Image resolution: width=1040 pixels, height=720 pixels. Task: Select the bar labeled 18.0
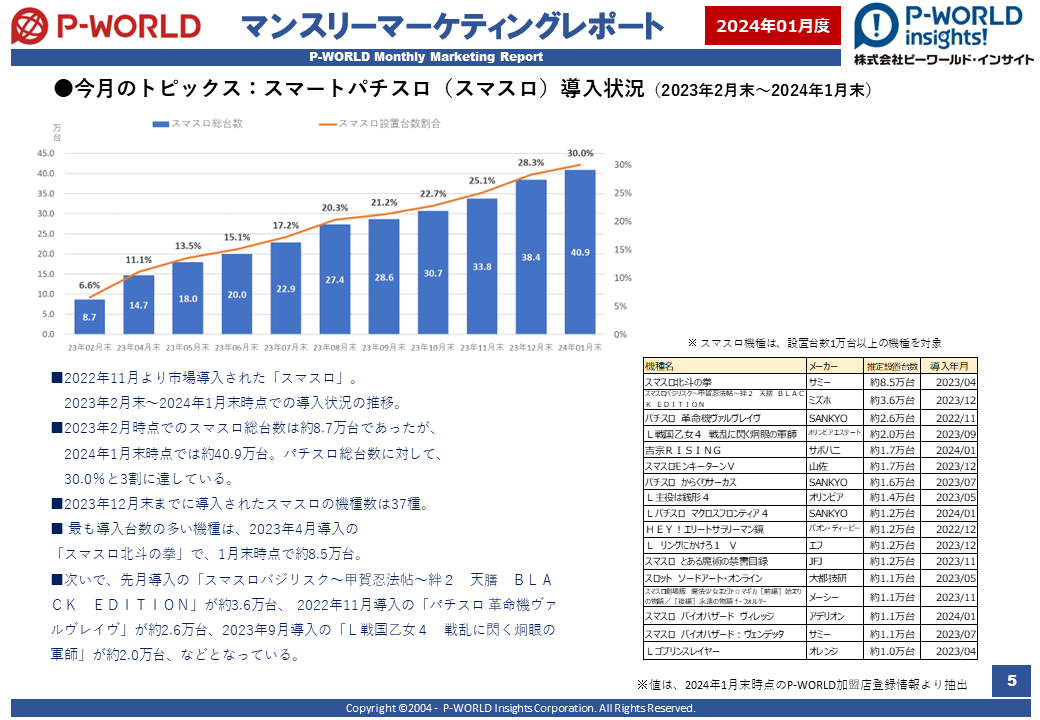tap(188, 298)
